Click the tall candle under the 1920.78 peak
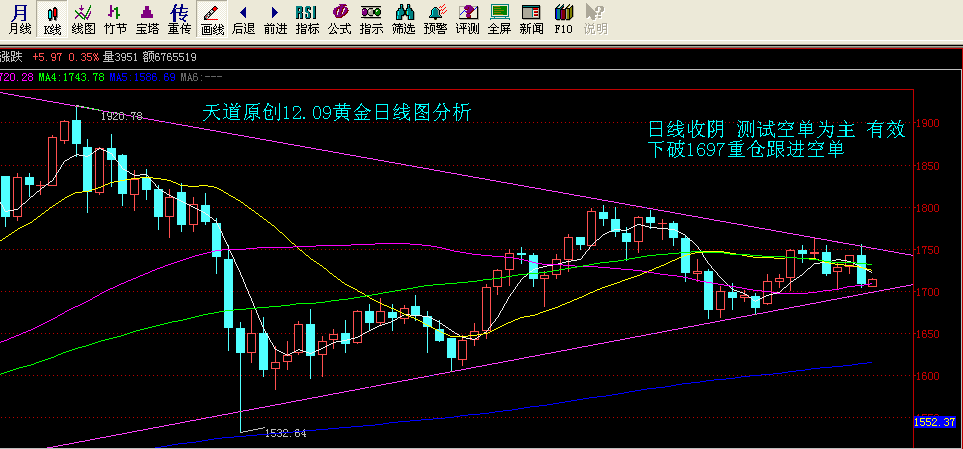963x449 pixels. pos(77,132)
